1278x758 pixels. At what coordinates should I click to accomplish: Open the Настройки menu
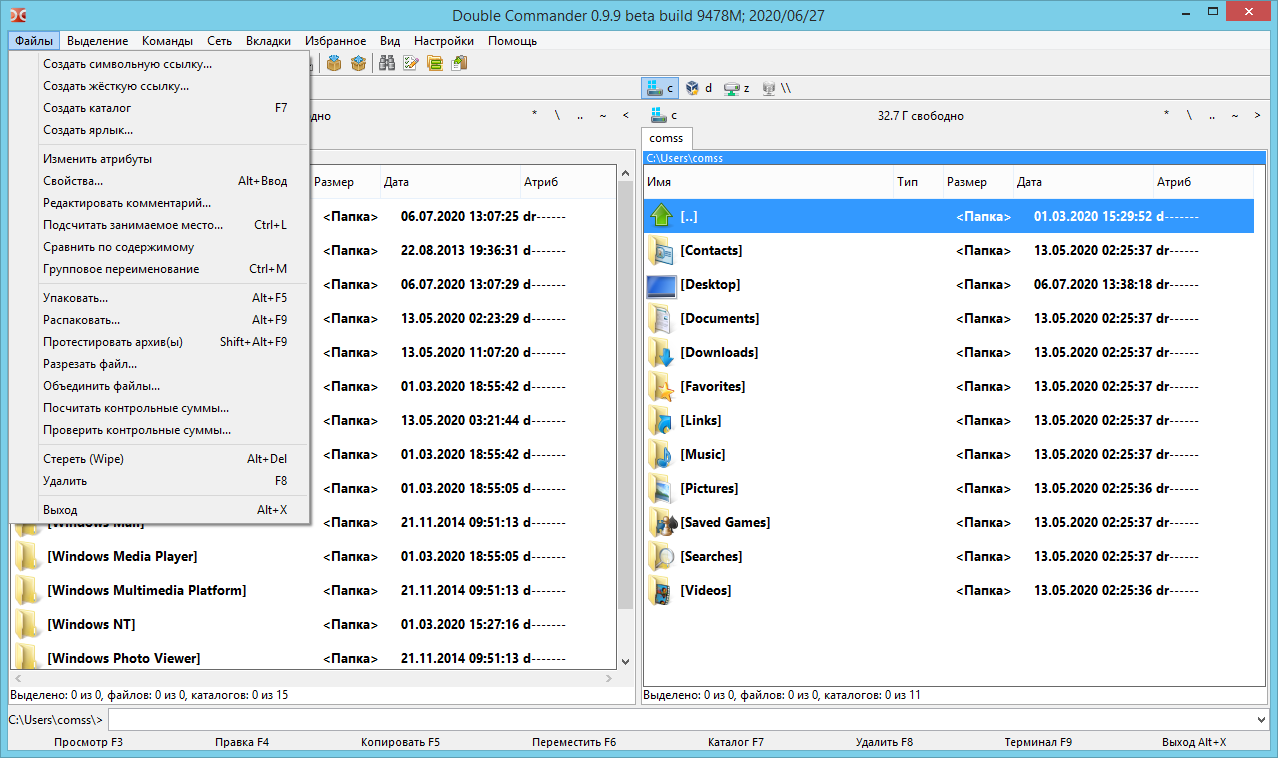tap(444, 41)
